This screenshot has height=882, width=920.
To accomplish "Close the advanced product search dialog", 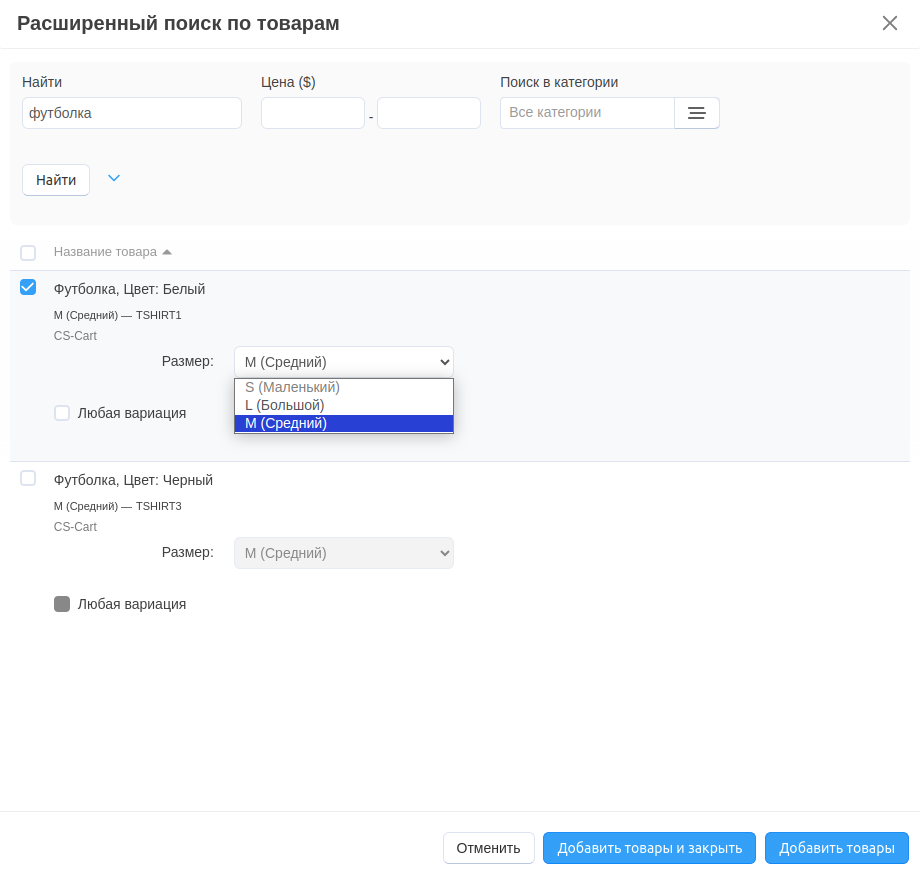I will [889, 23].
